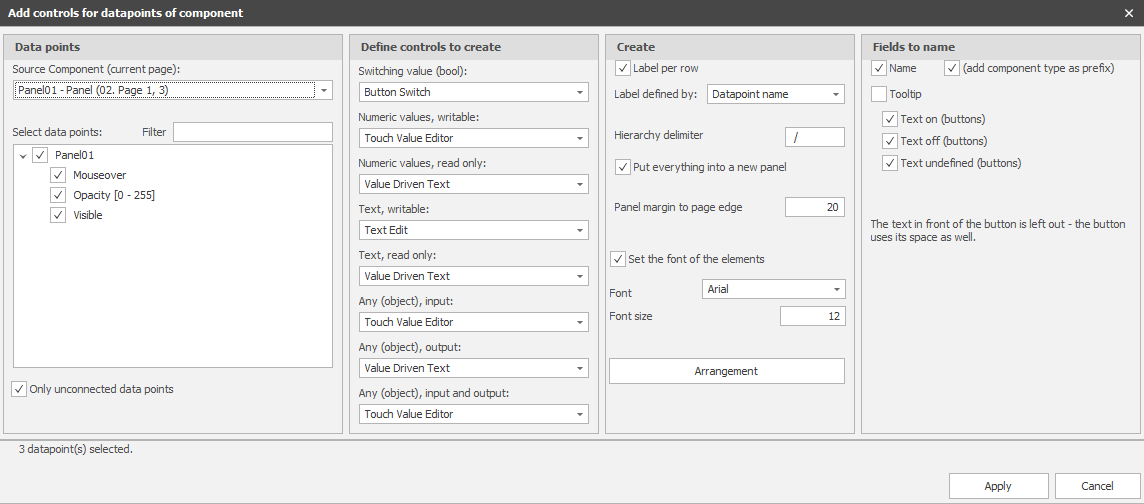Toggle Set the font of the elements
This screenshot has height=504, width=1144.
618,259
